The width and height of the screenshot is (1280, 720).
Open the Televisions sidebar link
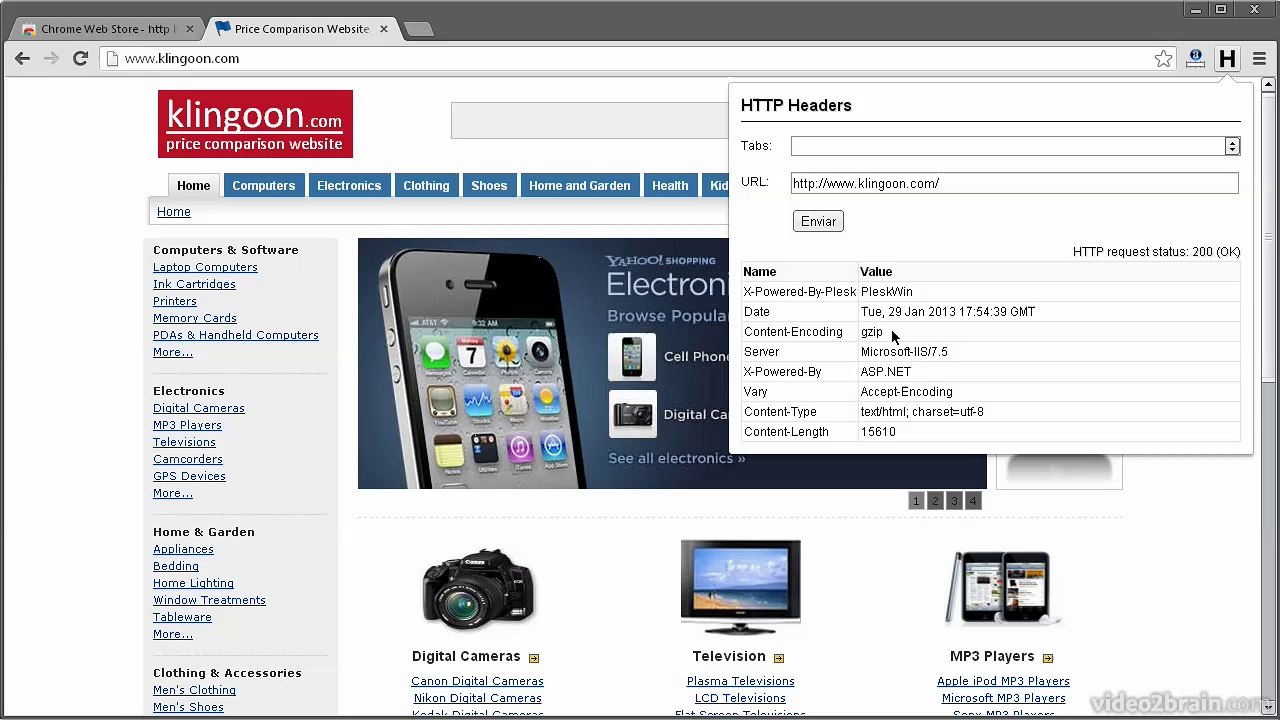(184, 442)
